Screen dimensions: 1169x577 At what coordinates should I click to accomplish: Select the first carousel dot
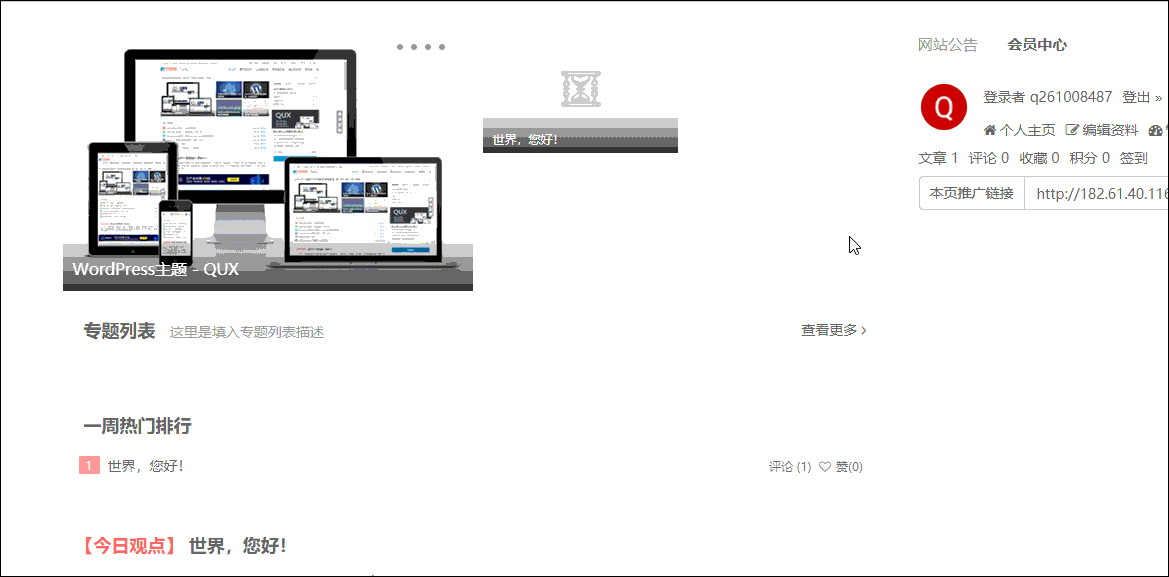point(400,47)
